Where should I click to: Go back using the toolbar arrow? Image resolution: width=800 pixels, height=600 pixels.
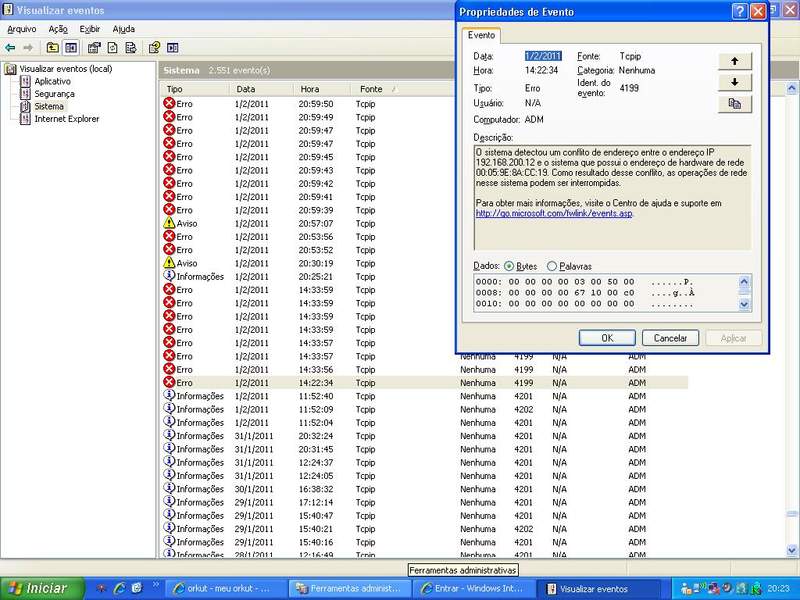(x=10, y=48)
